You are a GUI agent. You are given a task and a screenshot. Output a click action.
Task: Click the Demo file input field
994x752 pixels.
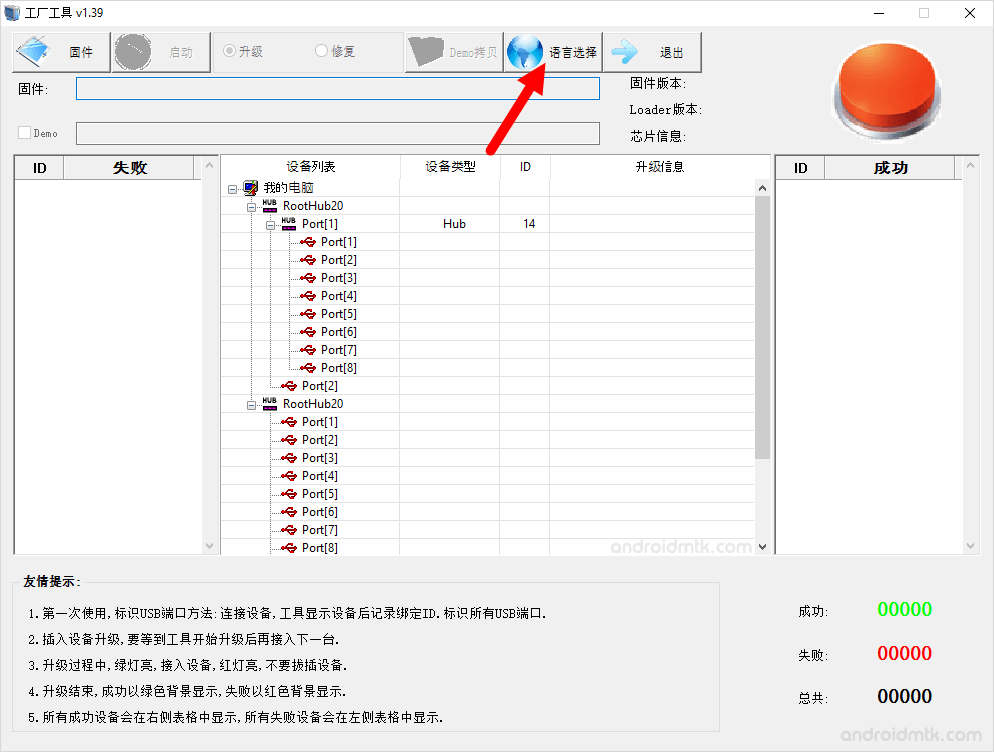[x=337, y=133]
